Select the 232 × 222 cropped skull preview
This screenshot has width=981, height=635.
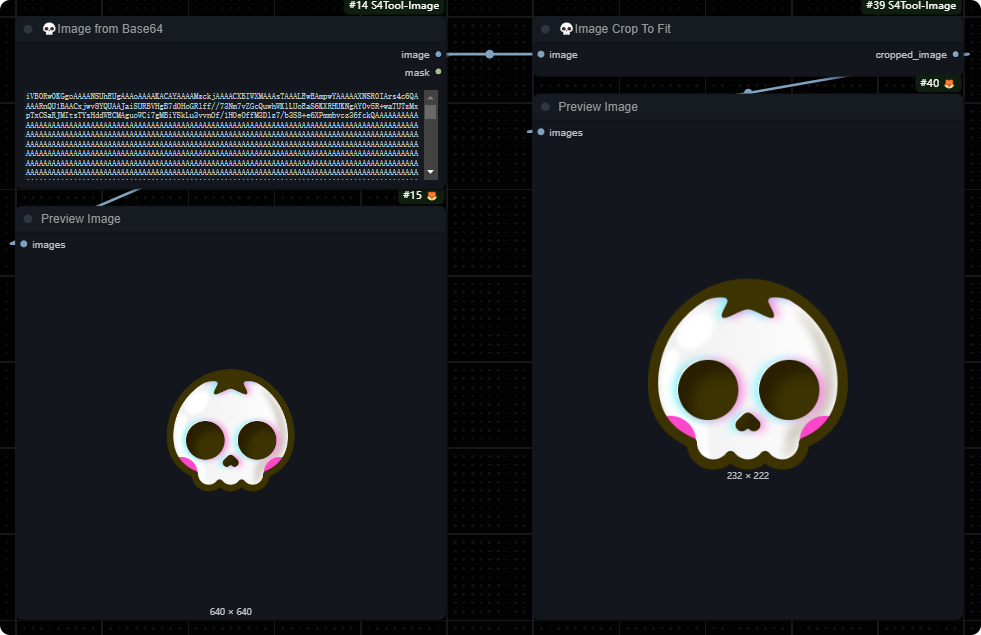click(747, 373)
